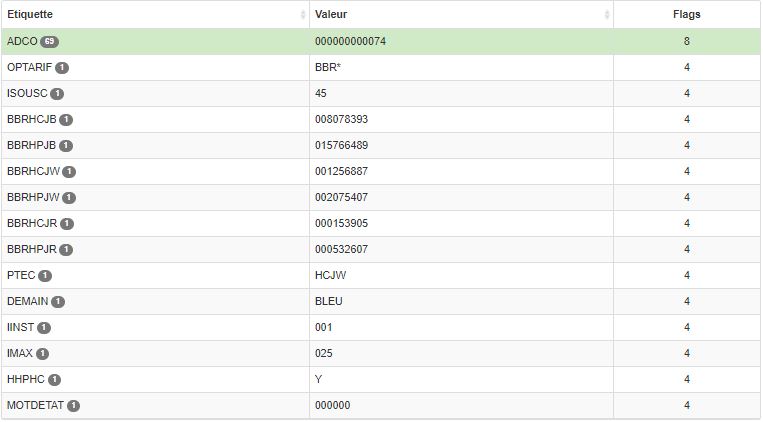Sort by the Valeur column arrows
763x422 pixels.
(607, 15)
